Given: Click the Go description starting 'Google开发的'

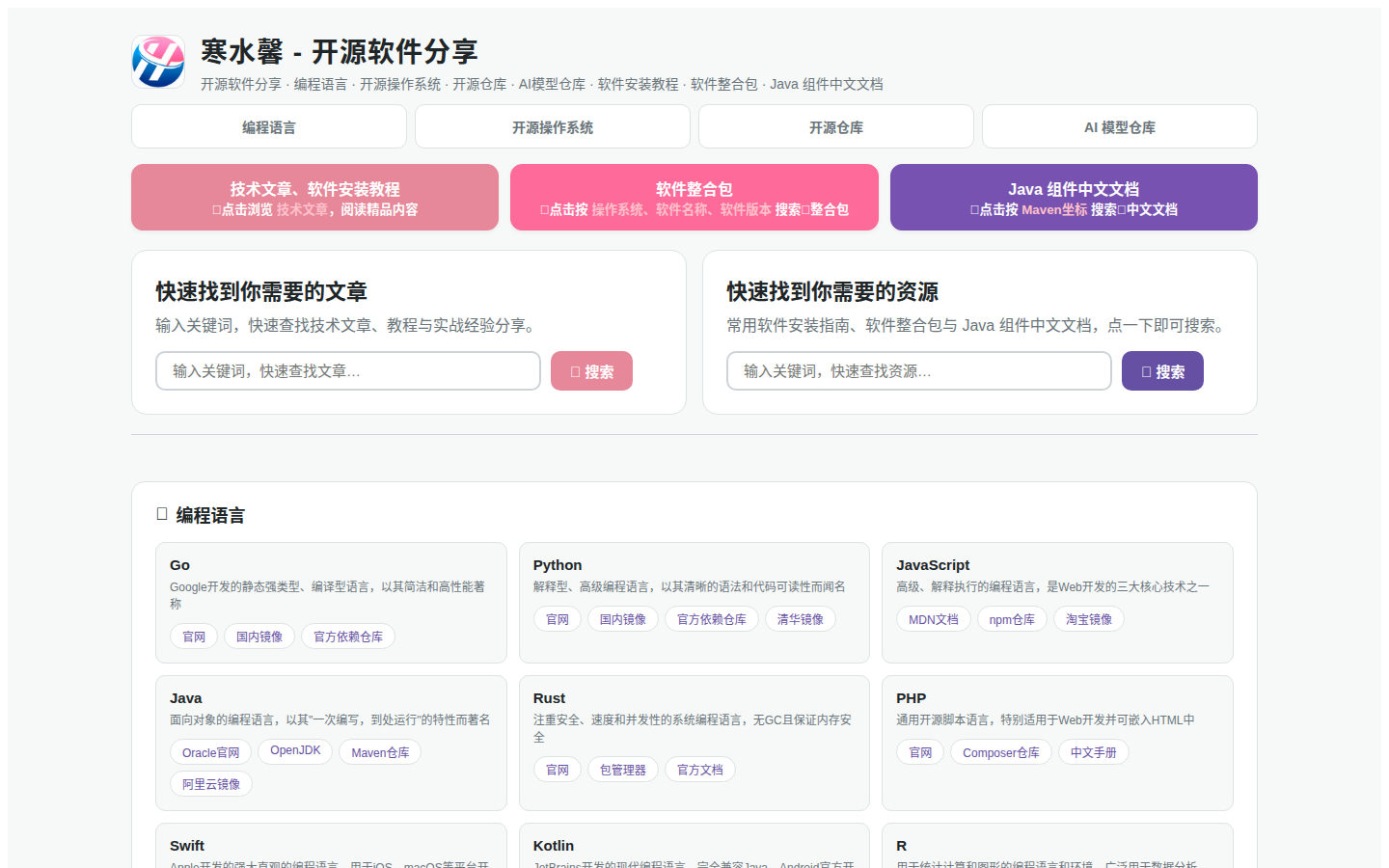Looking at the screenshot, I should 328,595.
